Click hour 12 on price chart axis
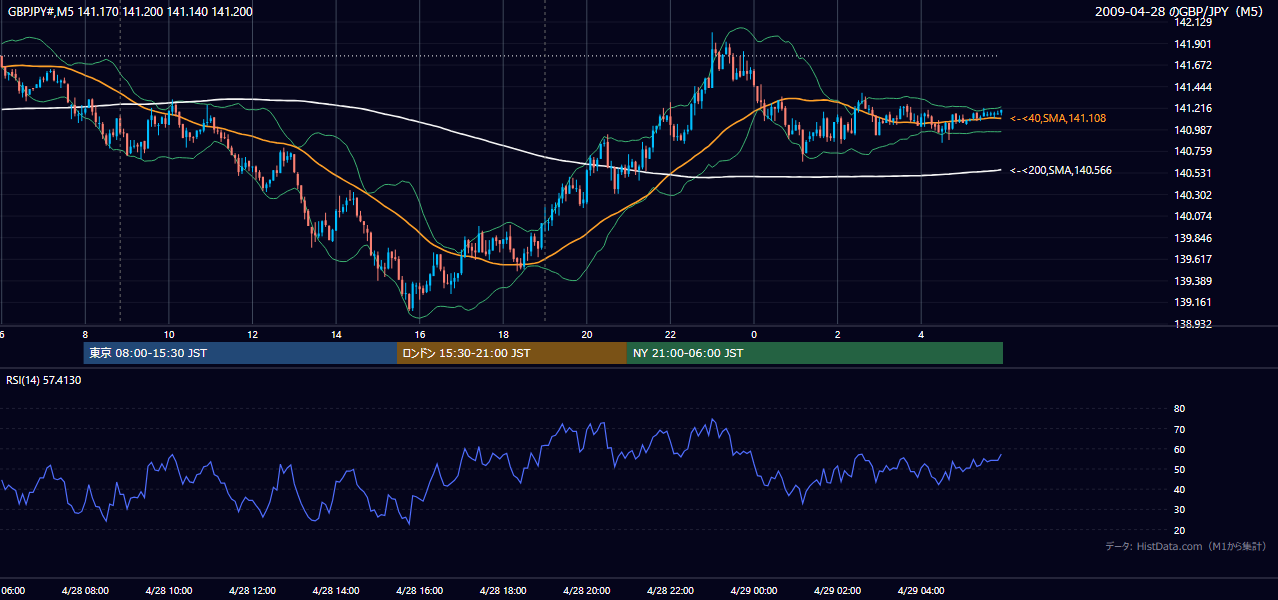This screenshot has height=600, width=1278. click(x=252, y=335)
